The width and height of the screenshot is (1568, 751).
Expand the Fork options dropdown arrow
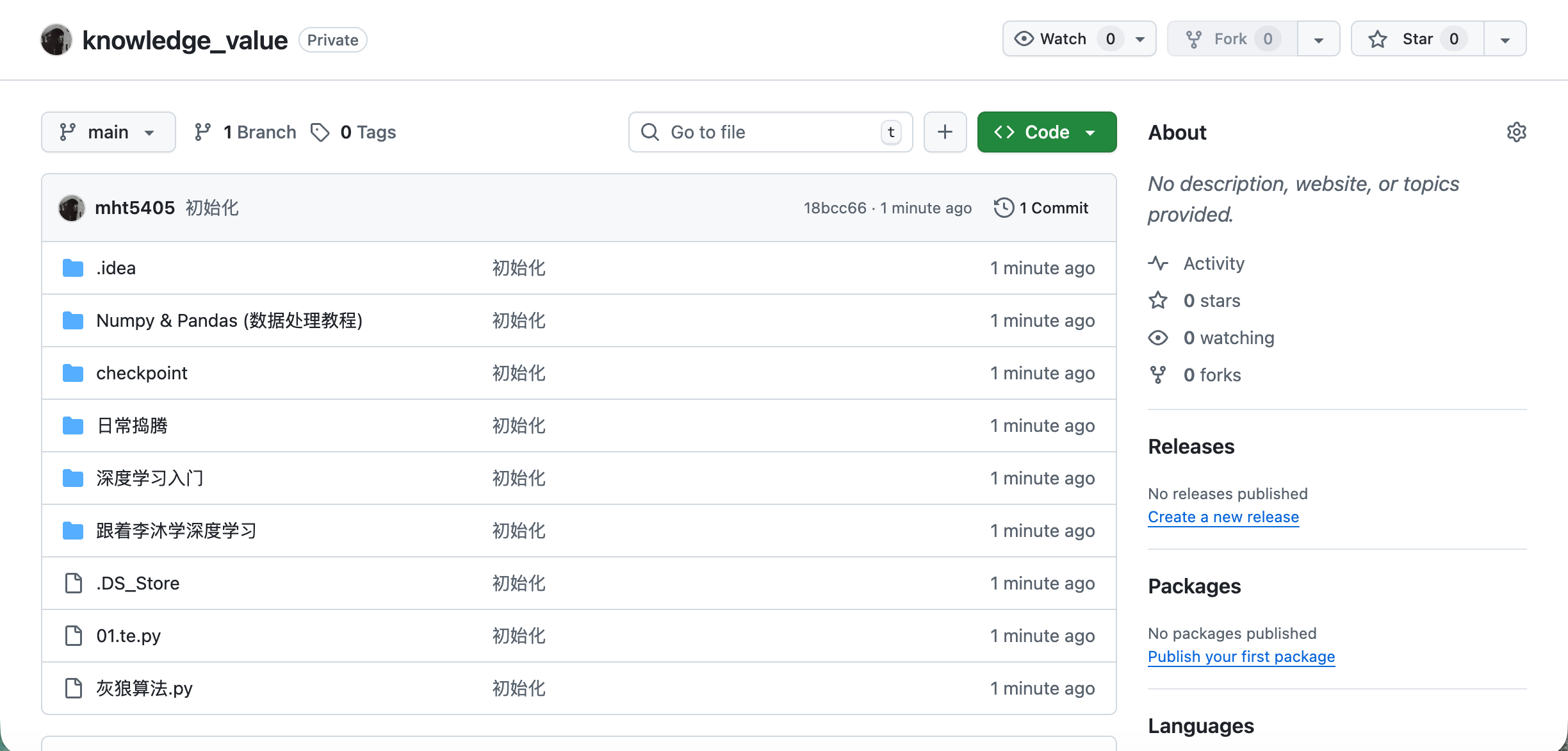pyautogui.click(x=1318, y=40)
